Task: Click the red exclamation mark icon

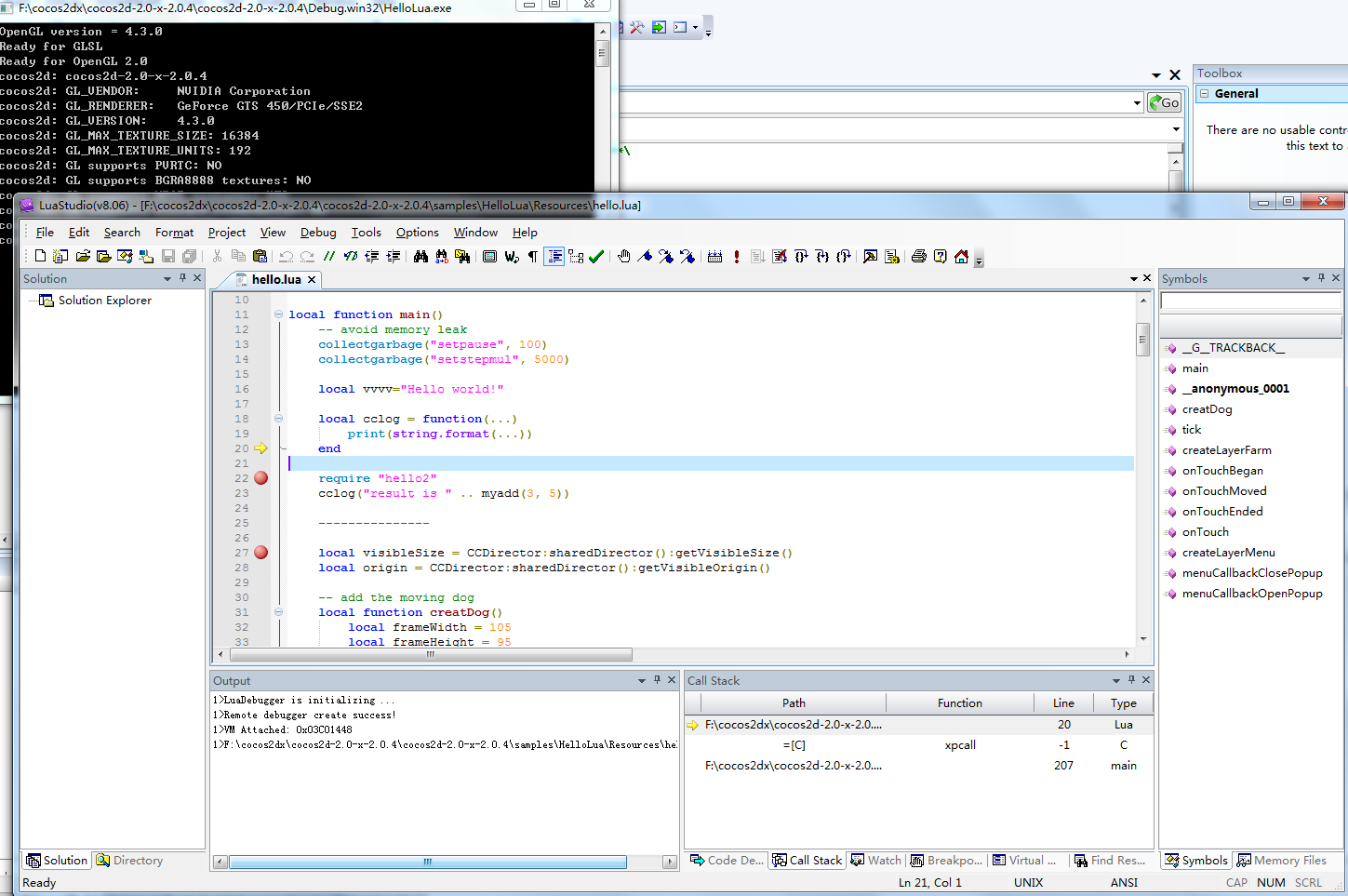Action: coord(737,257)
